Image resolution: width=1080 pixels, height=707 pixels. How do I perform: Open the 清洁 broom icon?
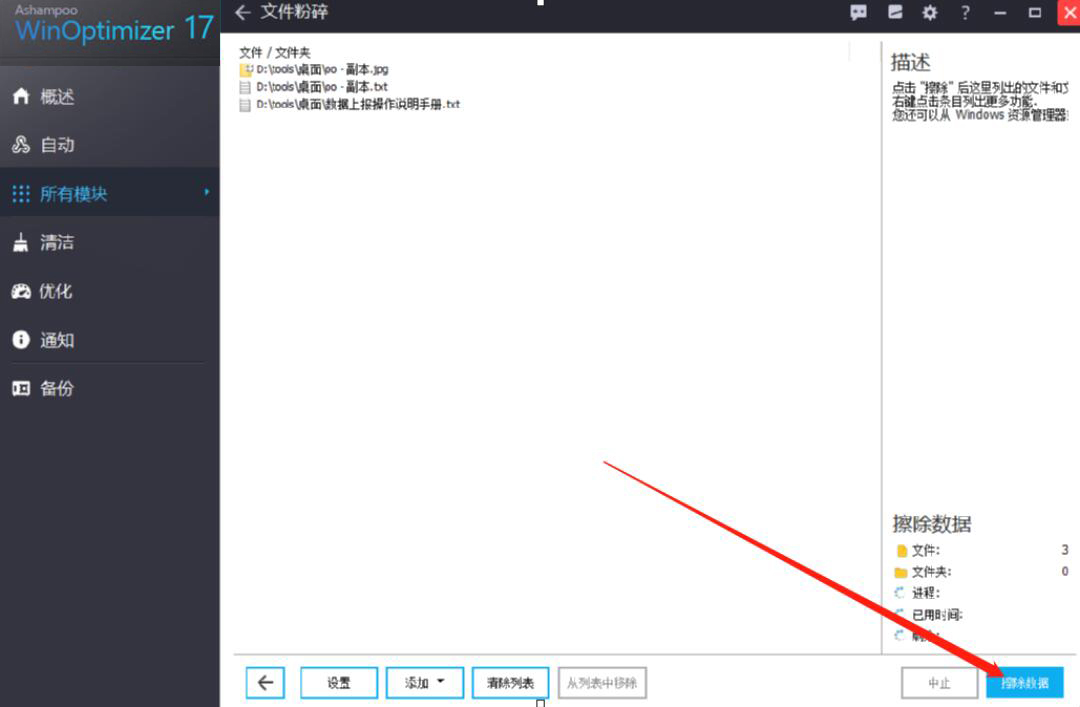[21, 243]
